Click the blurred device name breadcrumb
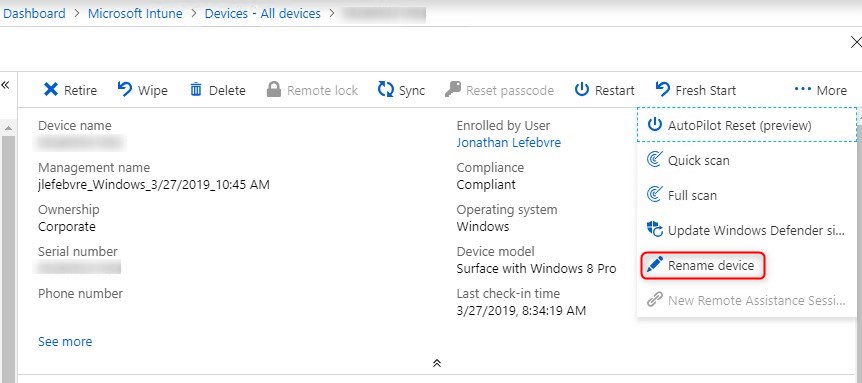The image size is (862, 383). click(x=383, y=13)
